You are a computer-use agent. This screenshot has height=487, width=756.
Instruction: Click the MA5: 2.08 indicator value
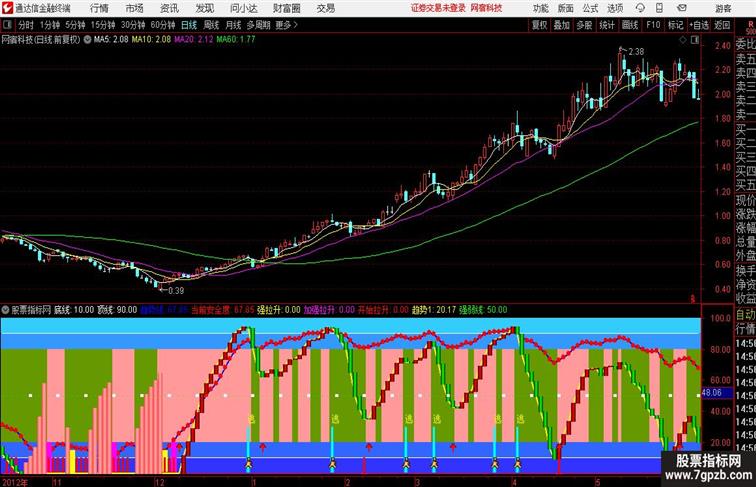coord(111,40)
